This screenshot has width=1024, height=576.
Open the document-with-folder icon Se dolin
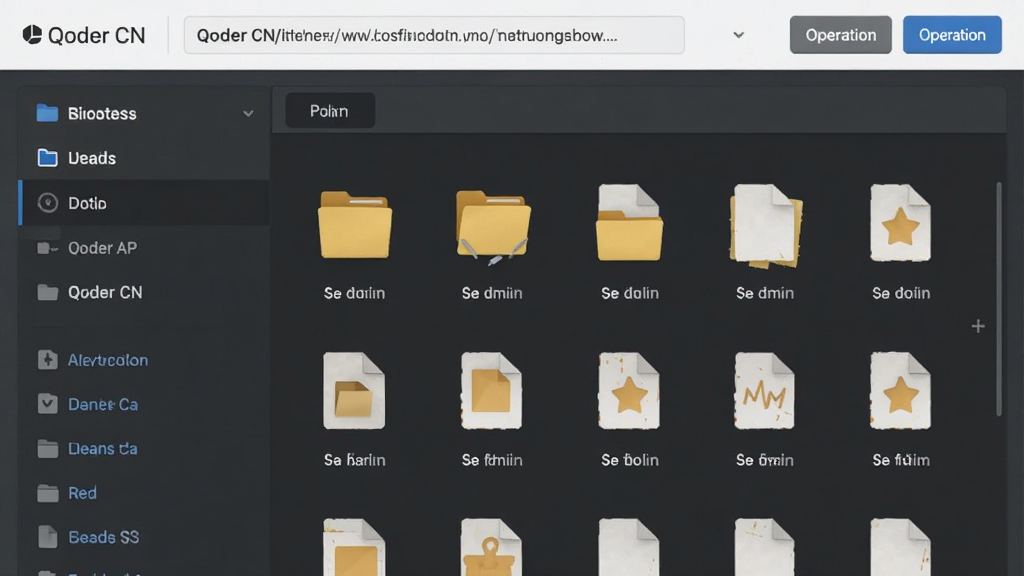(630, 223)
